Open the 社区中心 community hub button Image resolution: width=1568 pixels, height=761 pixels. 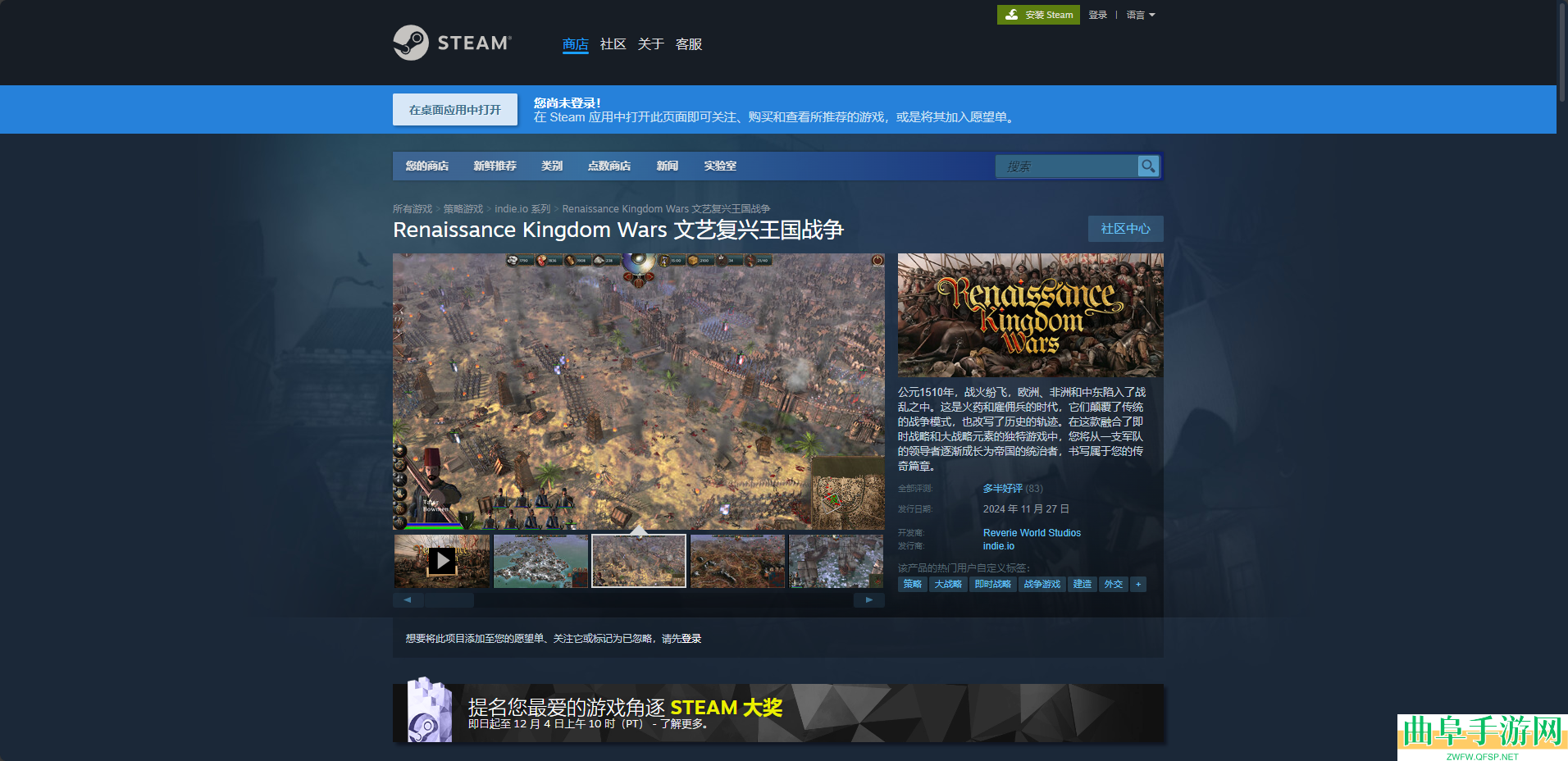(1126, 229)
